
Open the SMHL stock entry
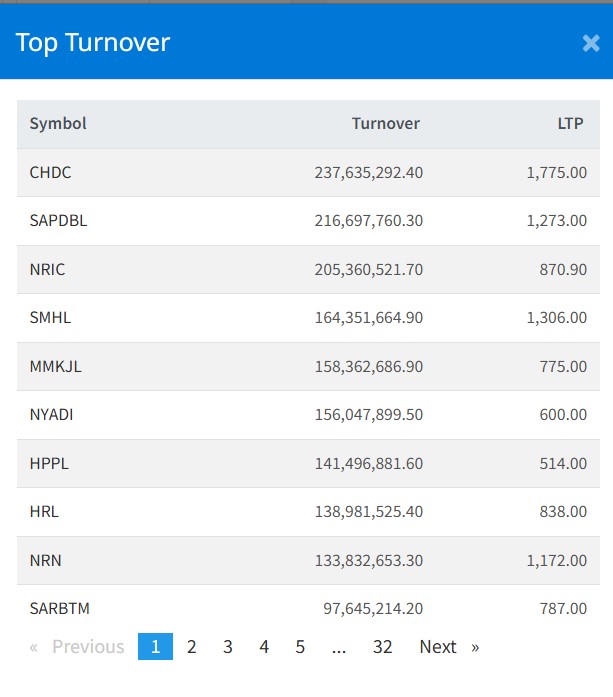(50, 318)
